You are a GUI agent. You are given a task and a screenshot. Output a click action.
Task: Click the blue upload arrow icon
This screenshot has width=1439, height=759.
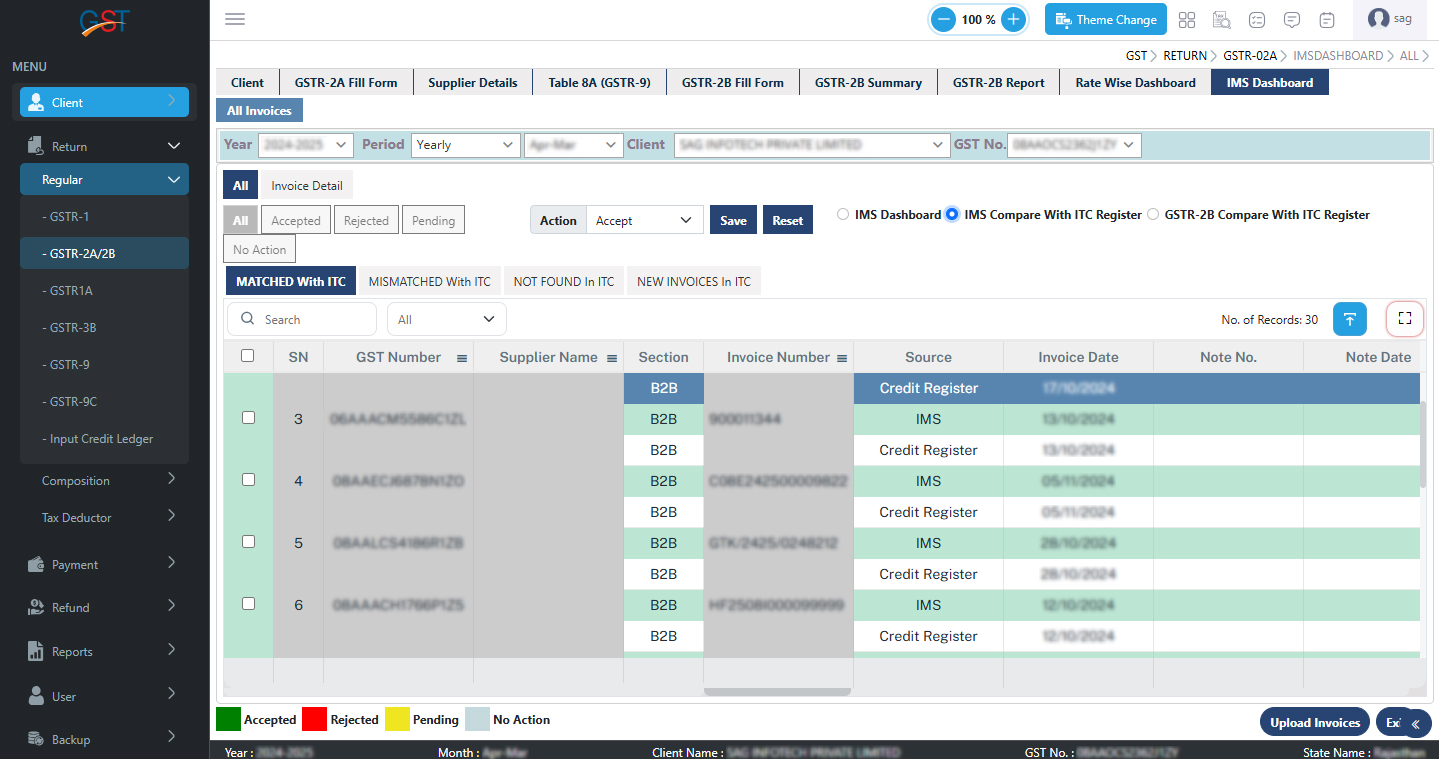pyautogui.click(x=1349, y=319)
